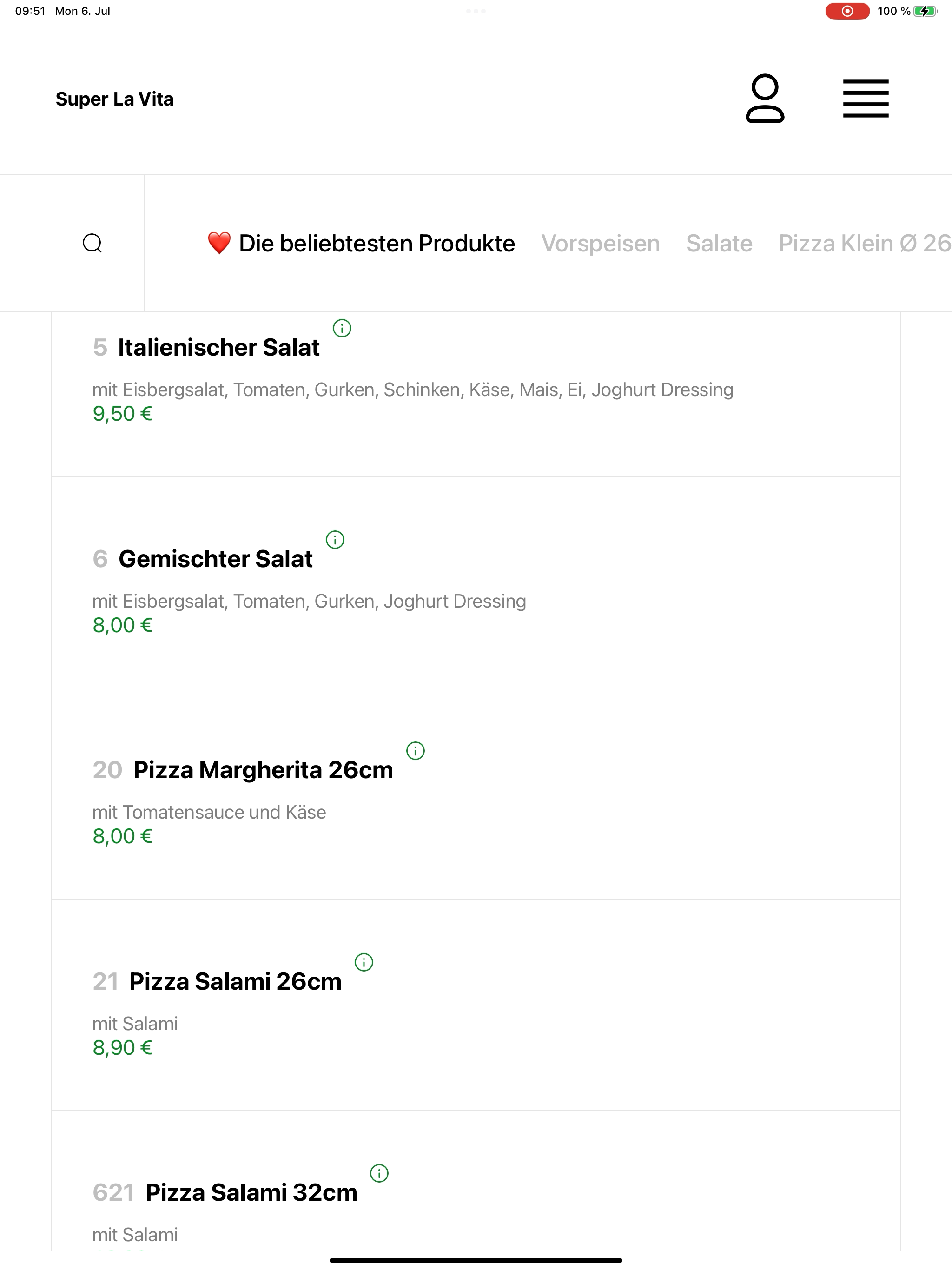
Task: Open the hamburger menu
Action: (865, 99)
